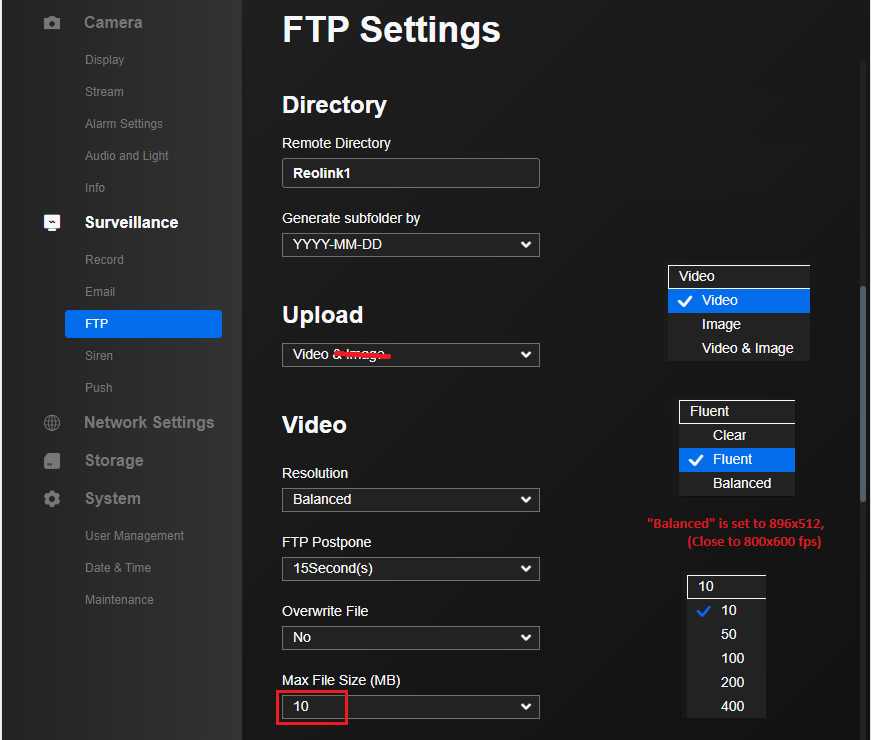Click the Storage section icon
Image resolution: width=871 pixels, height=740 pixels.
tap(52, 461)
